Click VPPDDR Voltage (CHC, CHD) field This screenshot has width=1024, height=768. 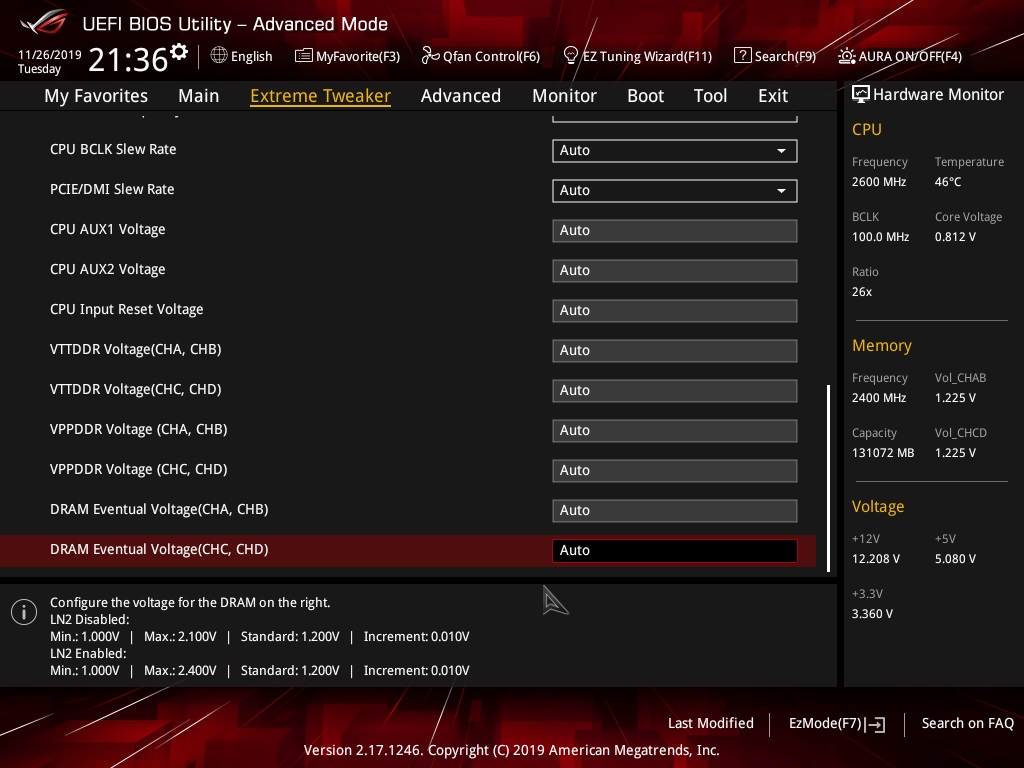pyautogui.click(x=675, y=471)
